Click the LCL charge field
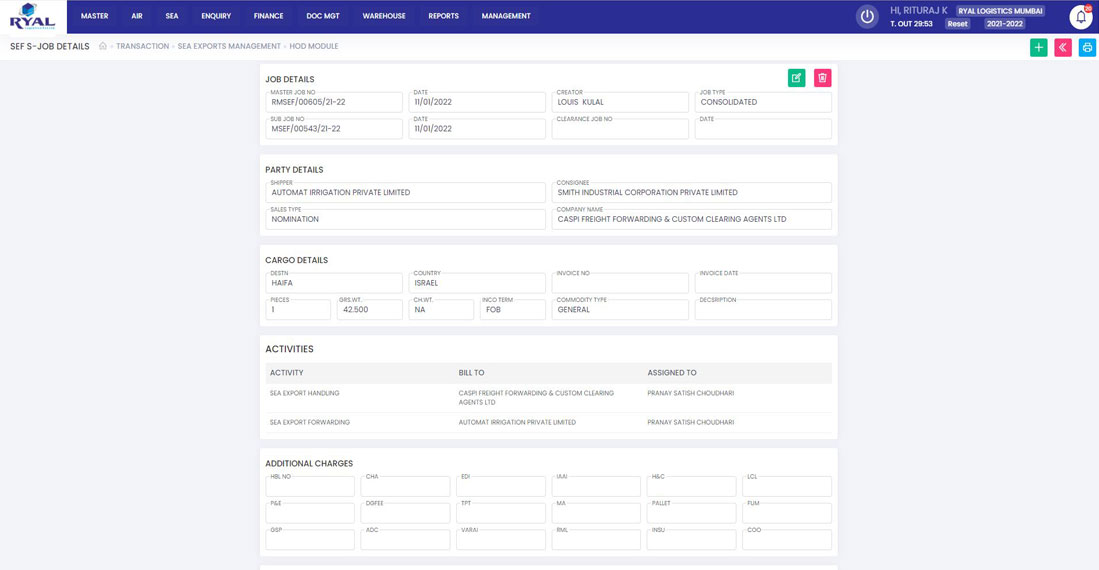The image size is (1099, 570). [787, 487]
